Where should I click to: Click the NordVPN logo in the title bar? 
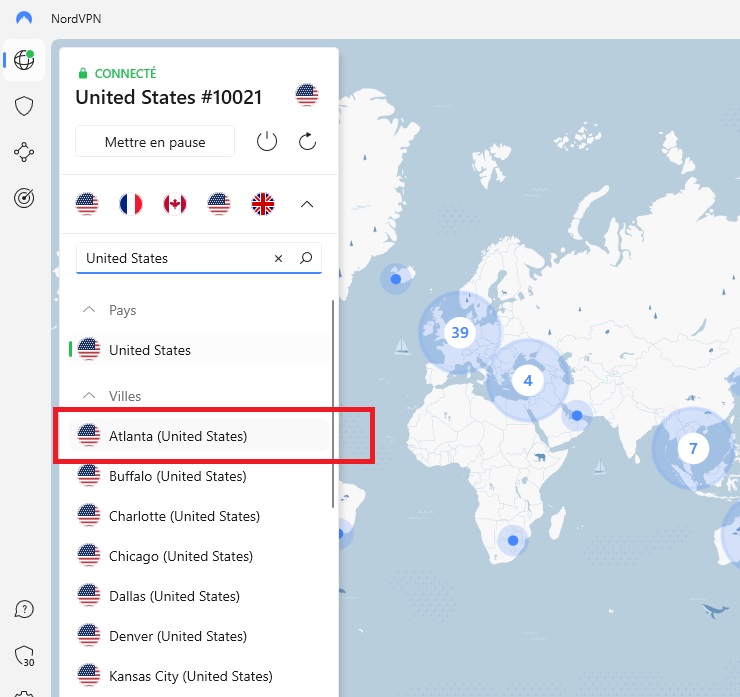pos(24,18)
